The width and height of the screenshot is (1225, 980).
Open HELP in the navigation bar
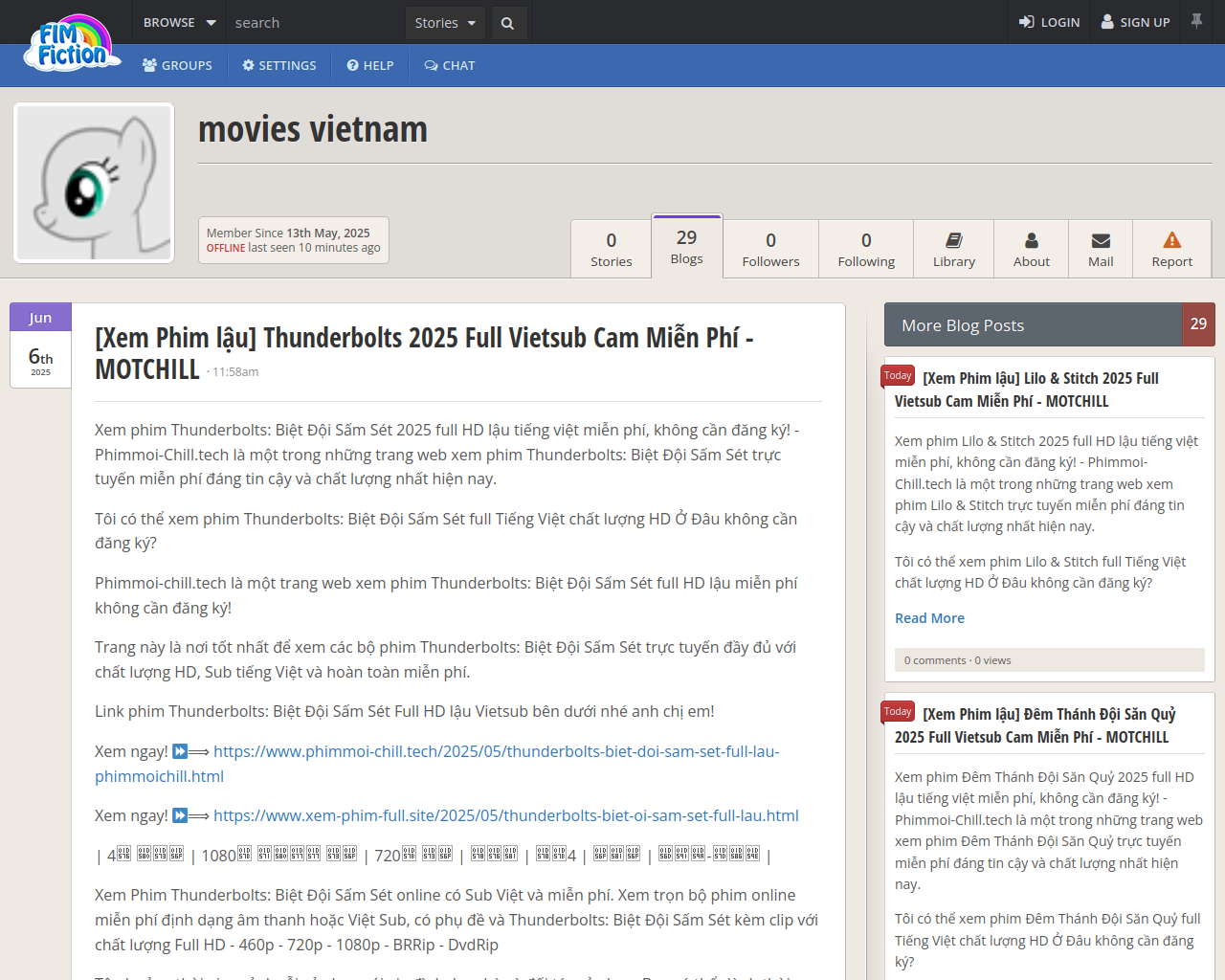click(x=370, y=65)
